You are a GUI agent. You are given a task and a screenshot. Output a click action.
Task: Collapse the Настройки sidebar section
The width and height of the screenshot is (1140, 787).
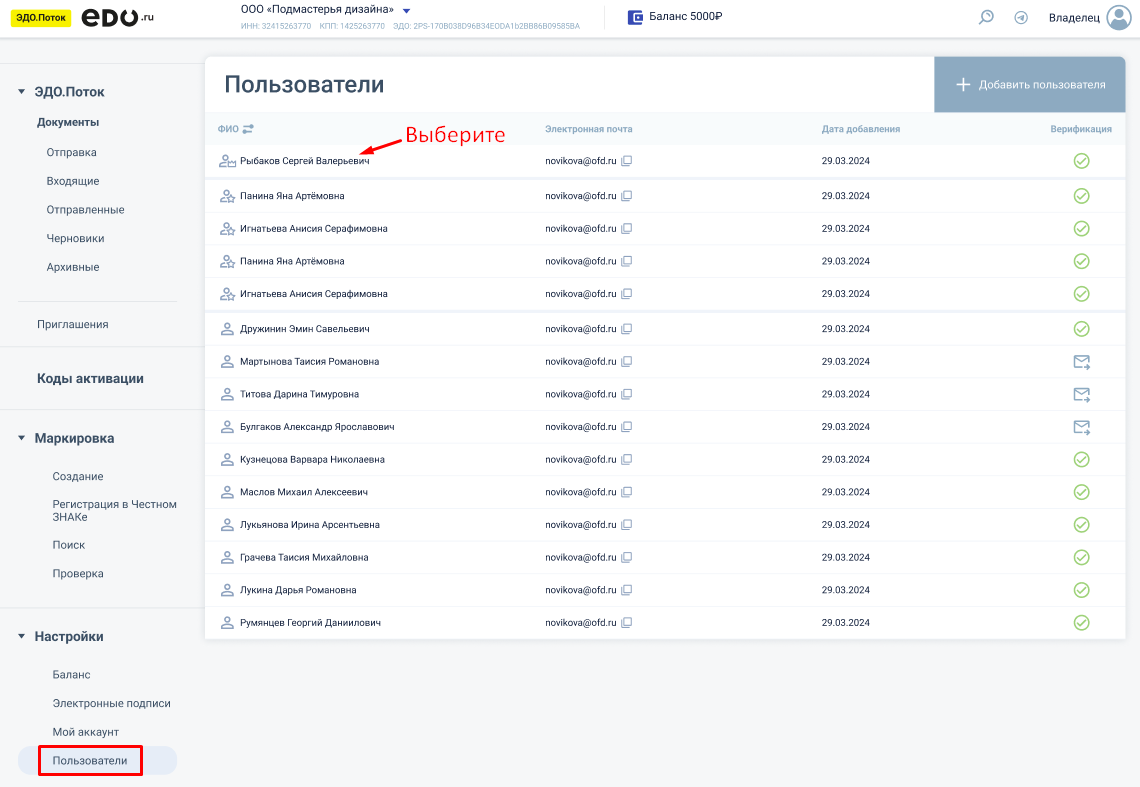(22, 636)
